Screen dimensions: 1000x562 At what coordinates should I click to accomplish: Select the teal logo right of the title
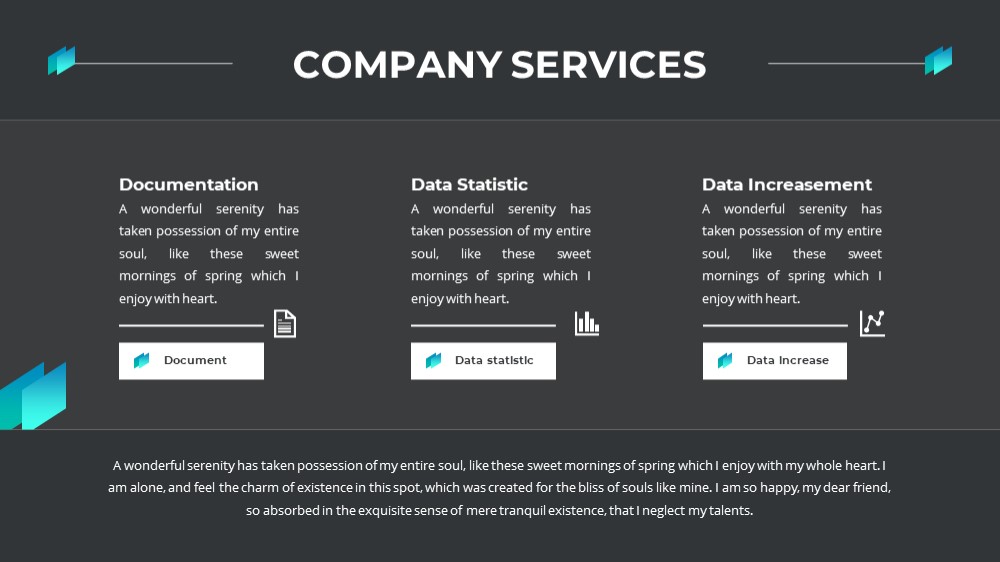tap(939, 61)
